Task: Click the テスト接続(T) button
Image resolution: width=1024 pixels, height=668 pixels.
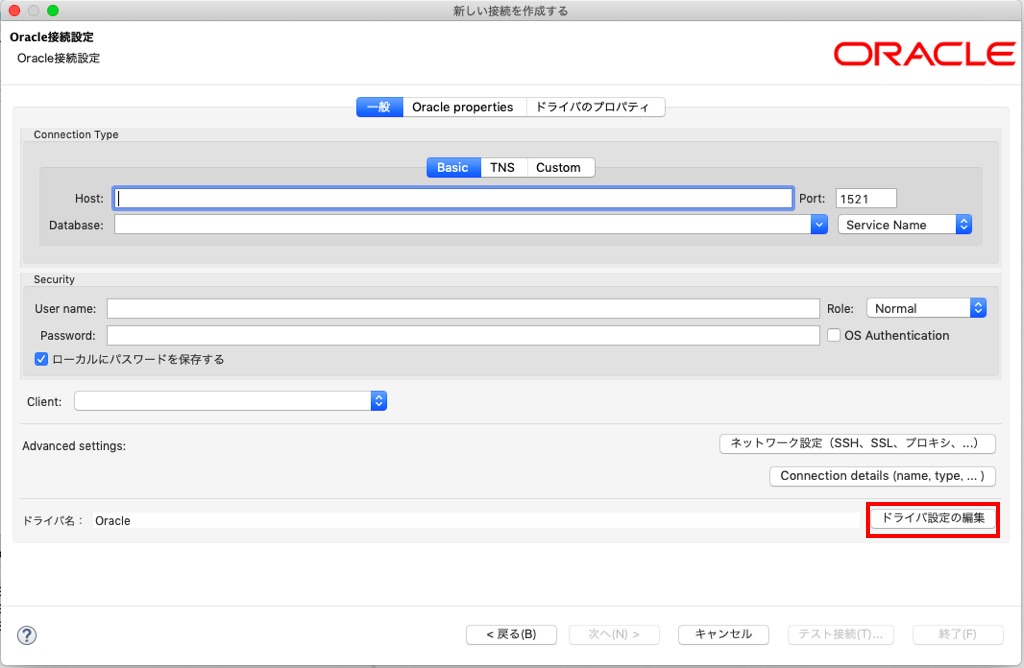Action: coord(840,634)
